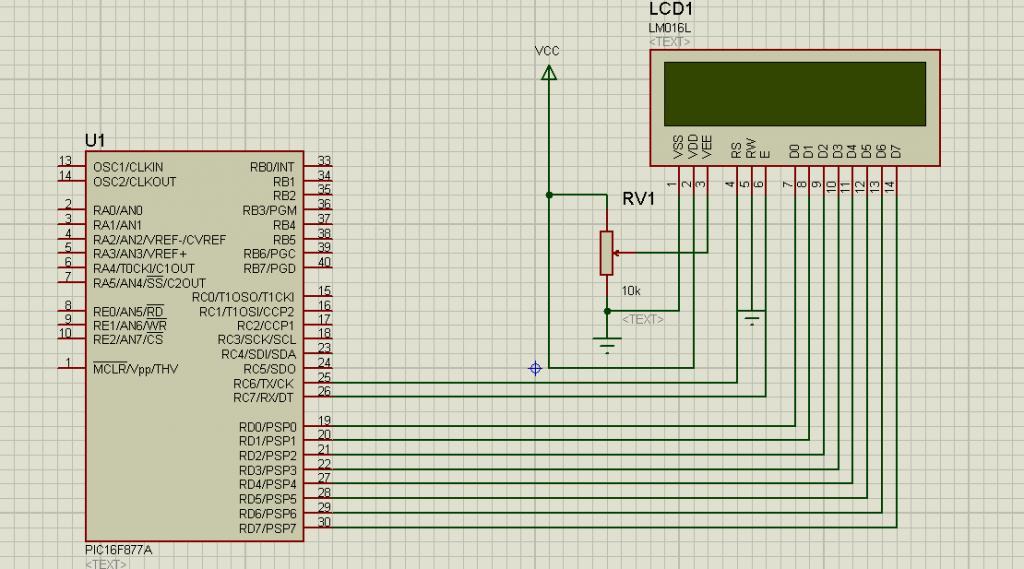Click pin number 13 on U1

[x=65, y=161]
